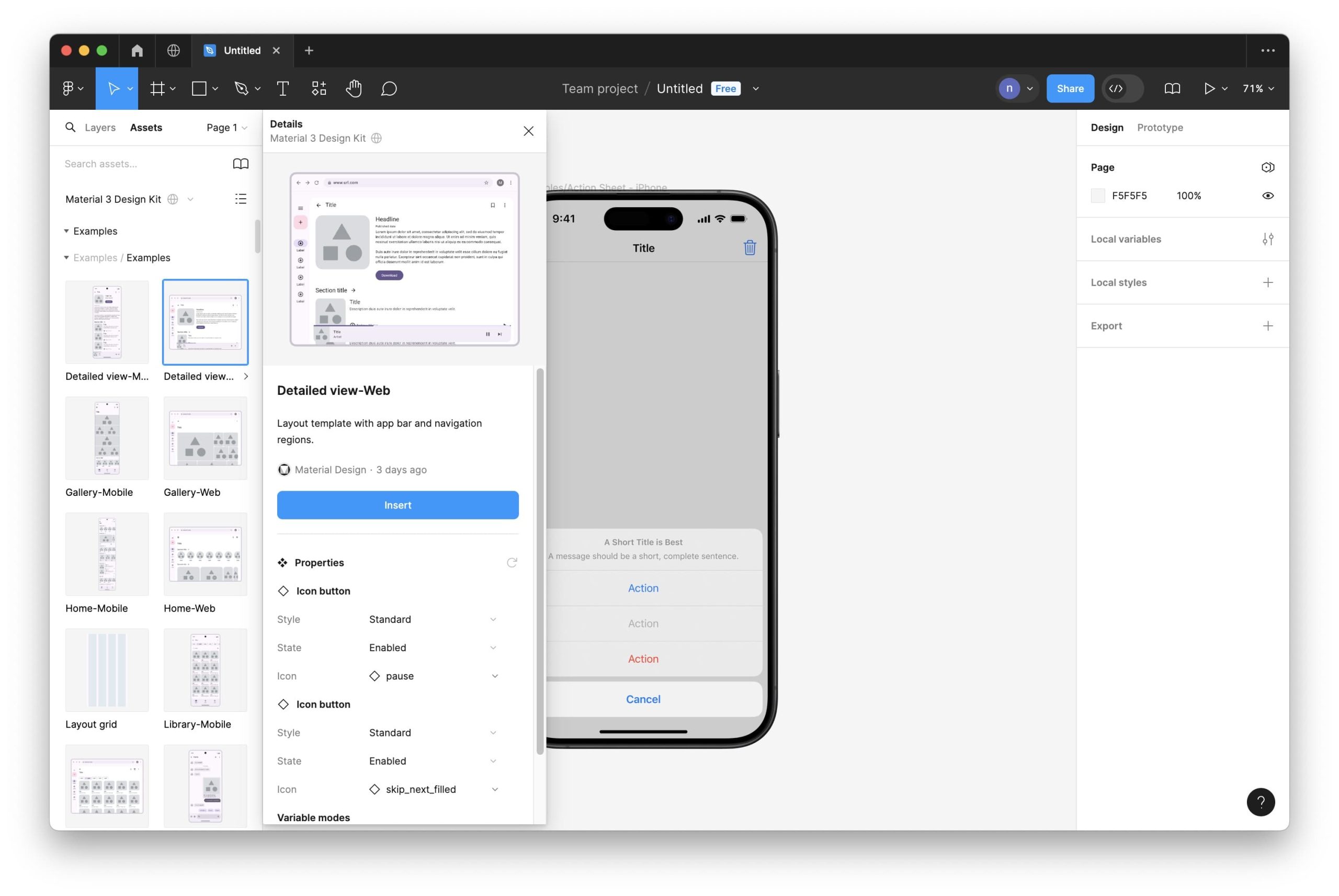The image size is (1339, 896).
Task: Open the zoom 71% dropdown
Action: click(1258, 88)
